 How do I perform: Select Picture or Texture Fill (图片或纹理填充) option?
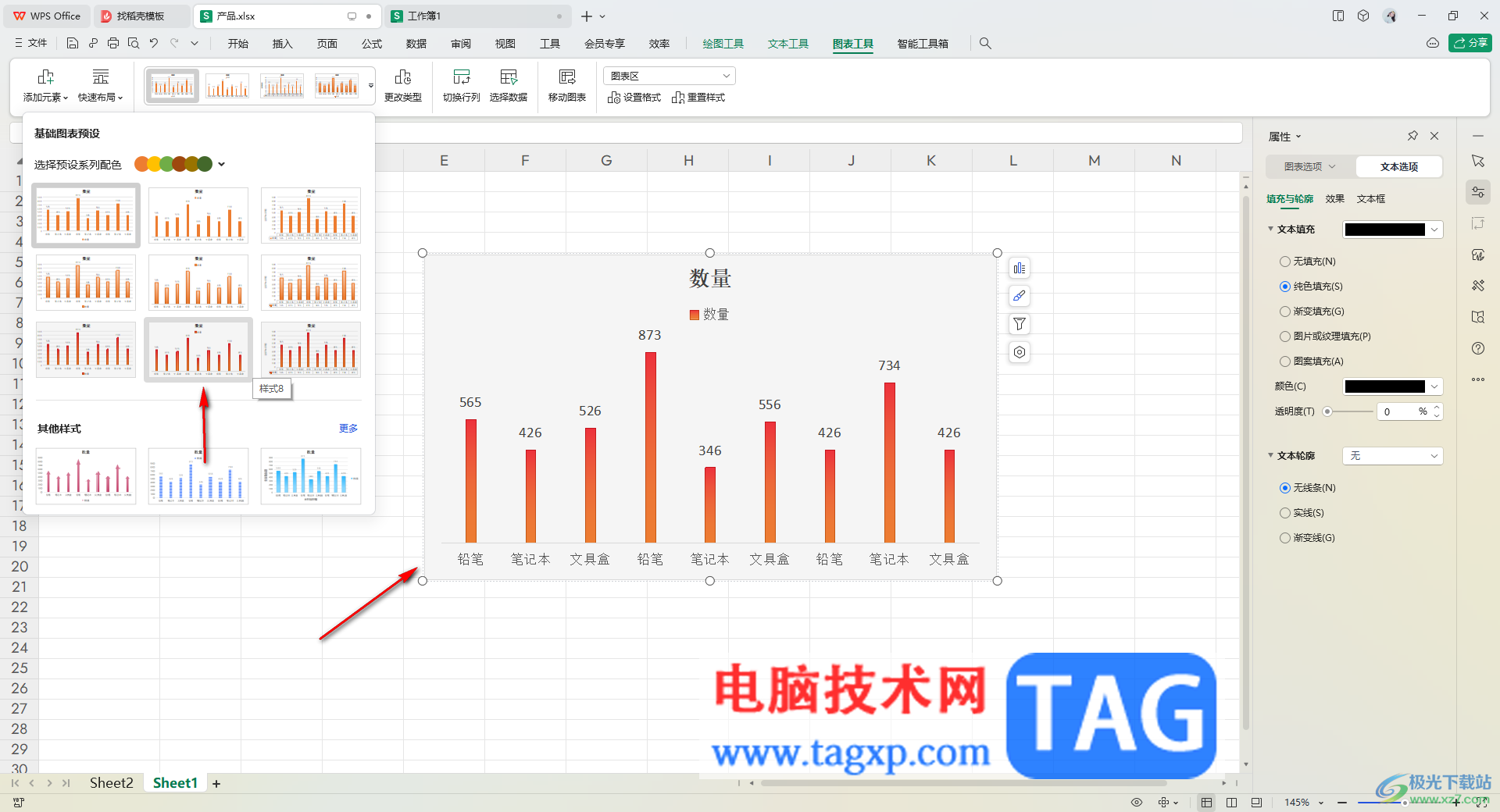click(x=1285, y=337)
